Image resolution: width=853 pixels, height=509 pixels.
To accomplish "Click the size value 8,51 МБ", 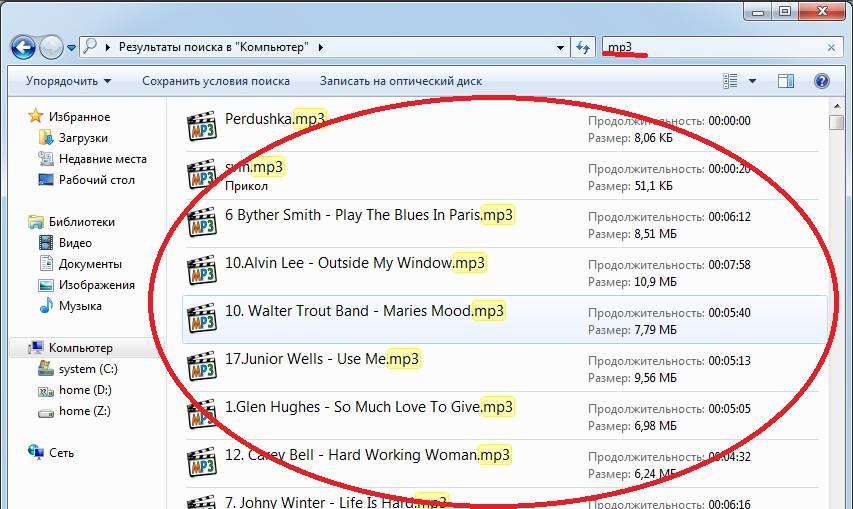I will (656, 234).
